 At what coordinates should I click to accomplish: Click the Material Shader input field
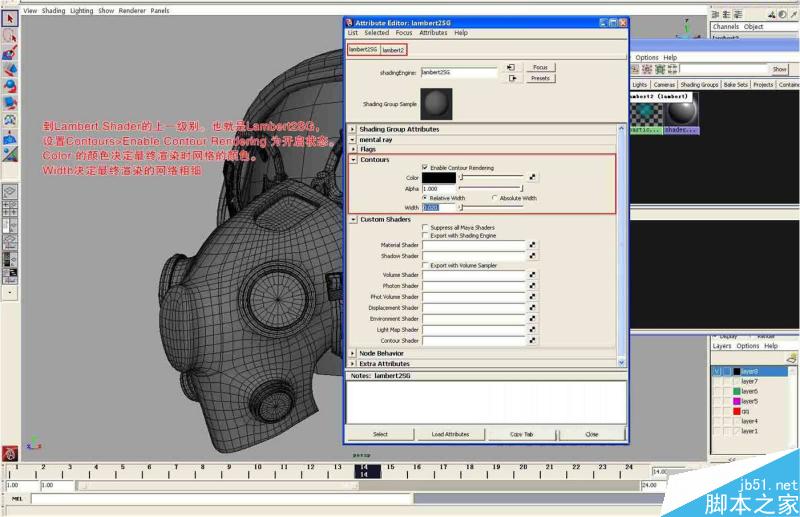tap(473, 245)
